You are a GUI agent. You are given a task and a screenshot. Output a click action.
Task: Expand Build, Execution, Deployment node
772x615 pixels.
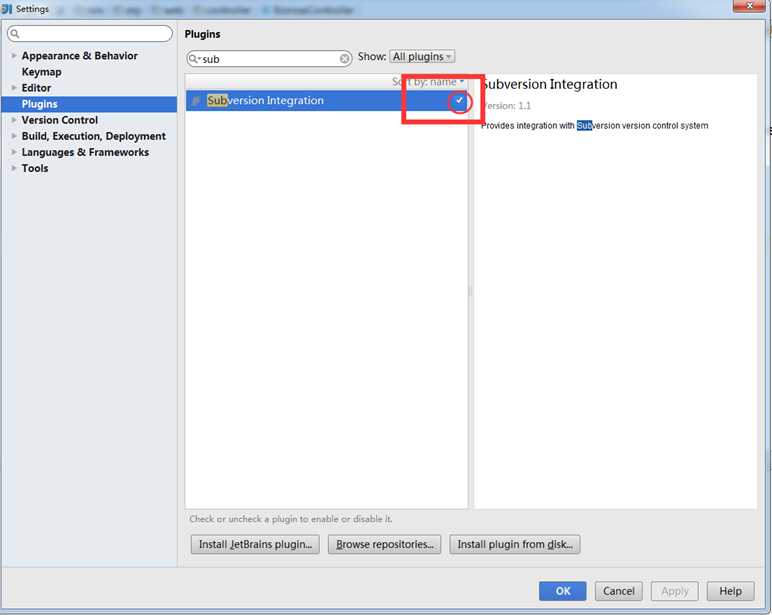click(x=14, y=136)
